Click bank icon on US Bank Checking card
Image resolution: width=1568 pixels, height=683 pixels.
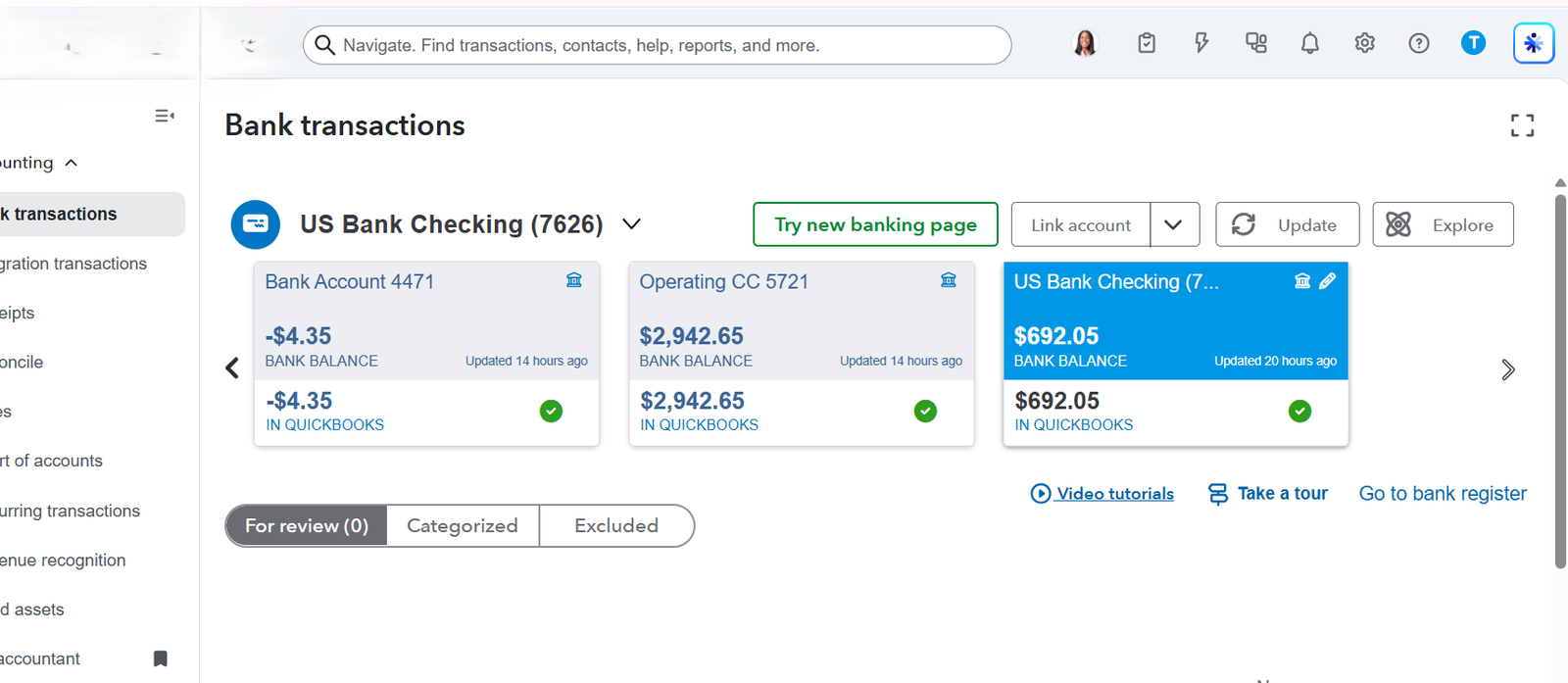tap(1302, 281)
